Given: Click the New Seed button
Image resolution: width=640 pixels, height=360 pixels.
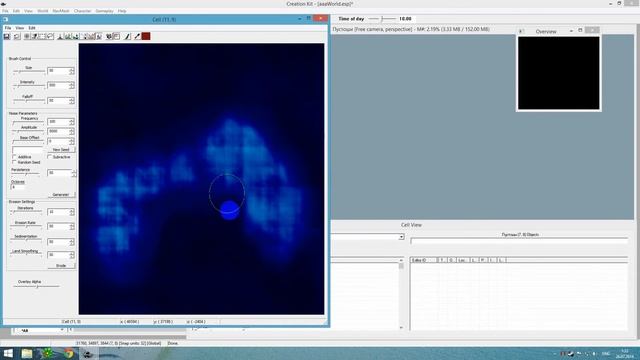Looking at the screenshot, I should click(x=61, y=150).
